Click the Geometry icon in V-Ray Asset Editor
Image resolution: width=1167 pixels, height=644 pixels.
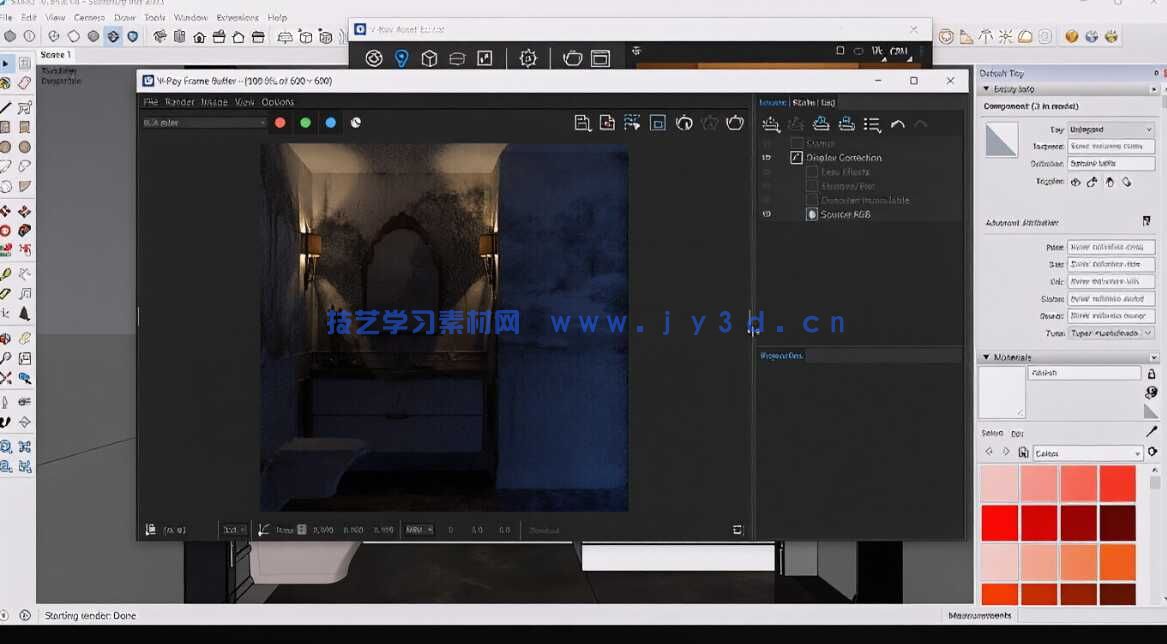(x=430, y=58)
